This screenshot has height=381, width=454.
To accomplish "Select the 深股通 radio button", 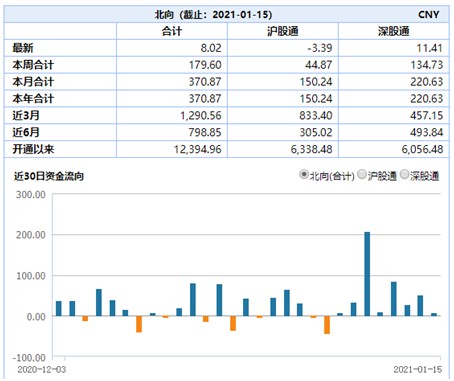I will tap(404, 174).
